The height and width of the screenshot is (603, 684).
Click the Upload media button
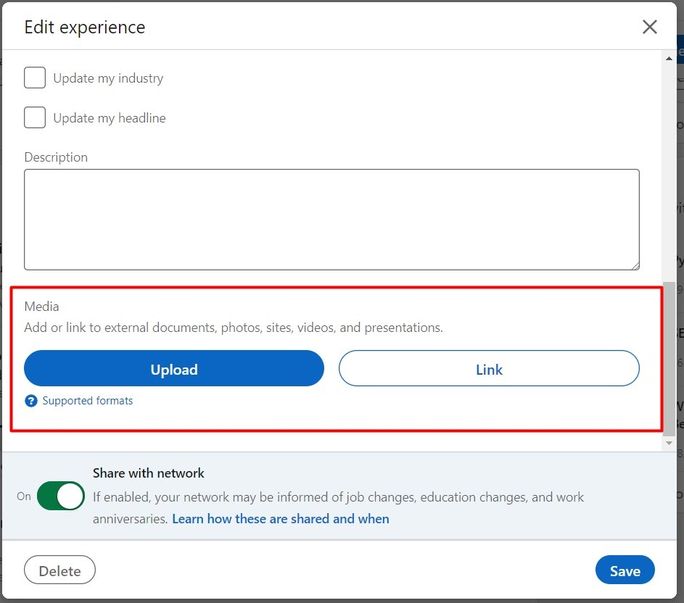174,369
